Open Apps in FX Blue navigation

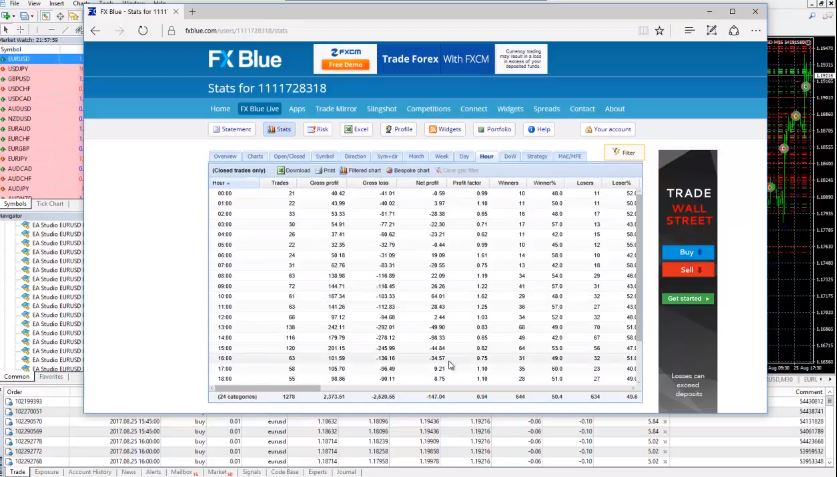point(297,109)
